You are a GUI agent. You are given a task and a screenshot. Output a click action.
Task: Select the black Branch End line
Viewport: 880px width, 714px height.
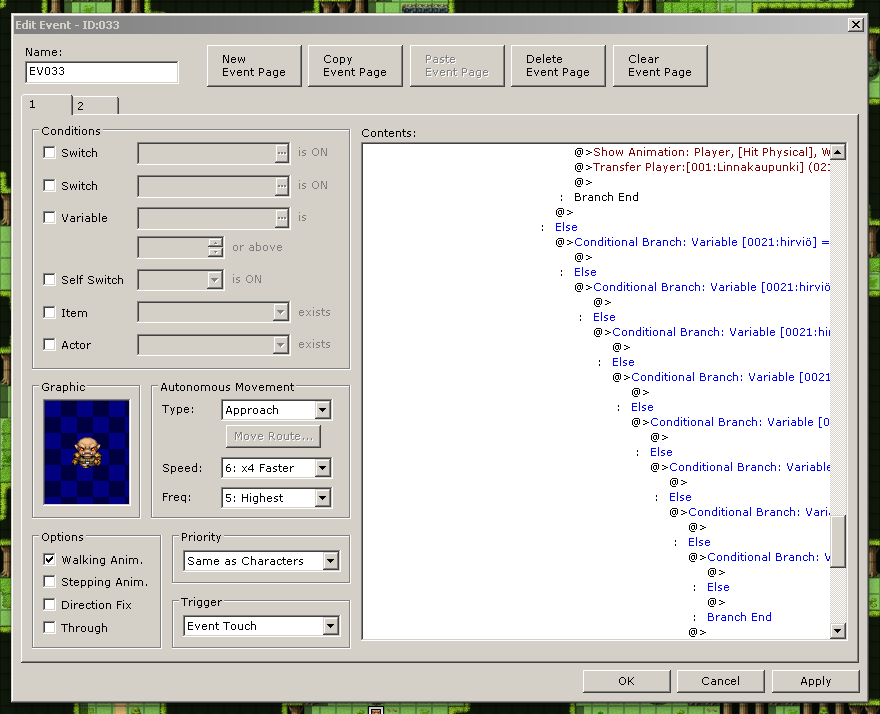pos(606,197)
